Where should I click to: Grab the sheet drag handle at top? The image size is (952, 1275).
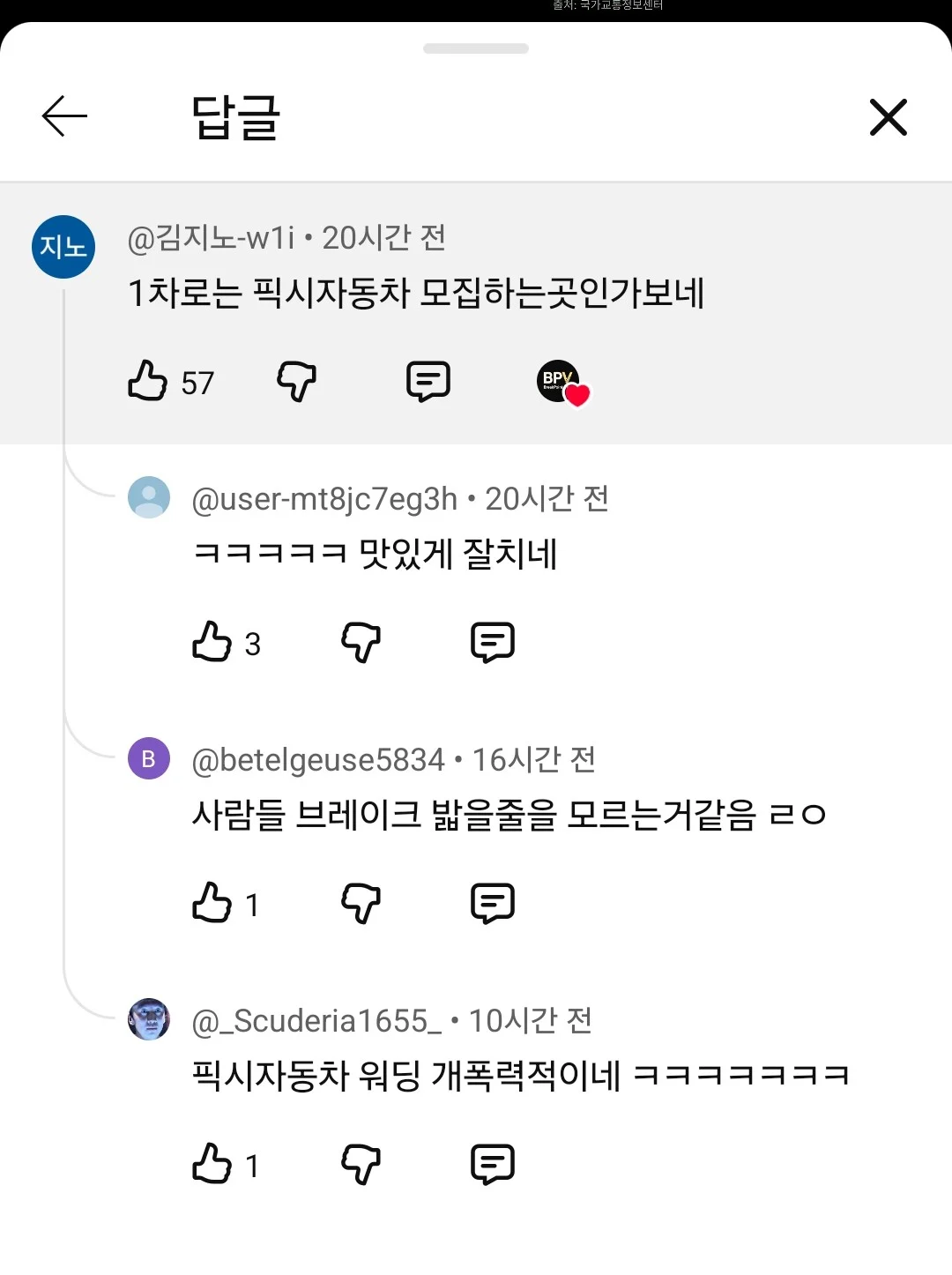coord(476,48)
